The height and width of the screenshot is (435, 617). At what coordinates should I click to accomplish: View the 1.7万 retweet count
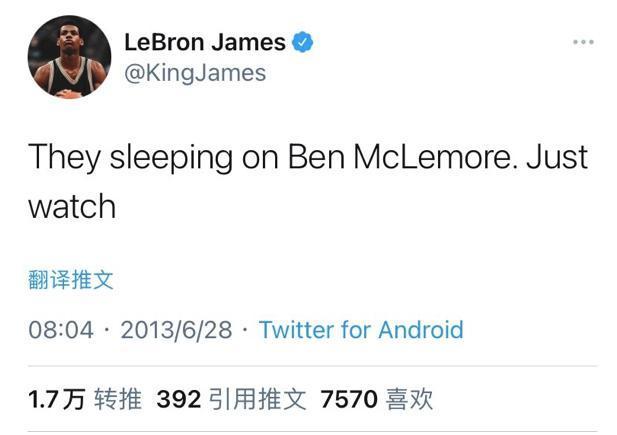tap(57, 399)
